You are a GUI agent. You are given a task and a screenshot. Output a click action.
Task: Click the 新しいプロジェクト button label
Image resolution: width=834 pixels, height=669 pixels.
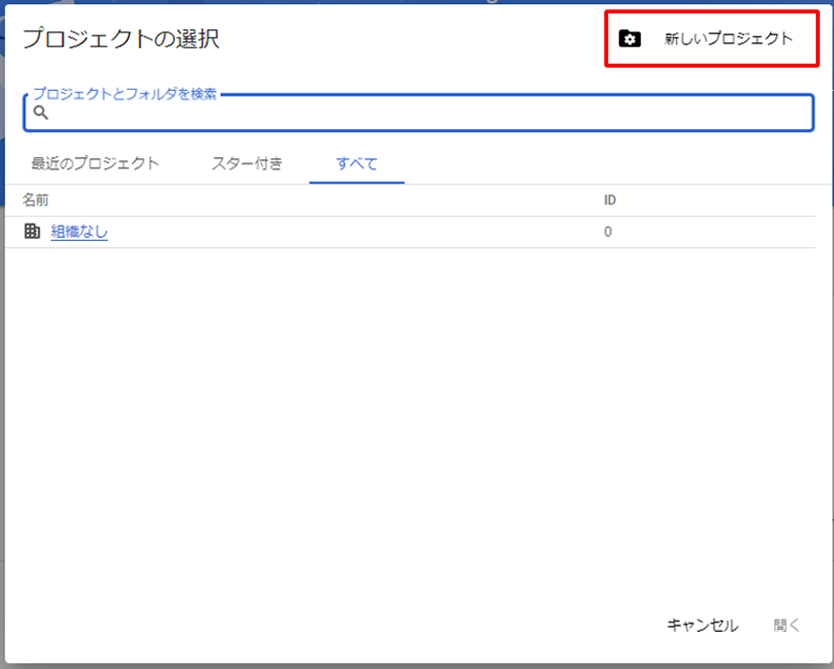pos(728,39)
